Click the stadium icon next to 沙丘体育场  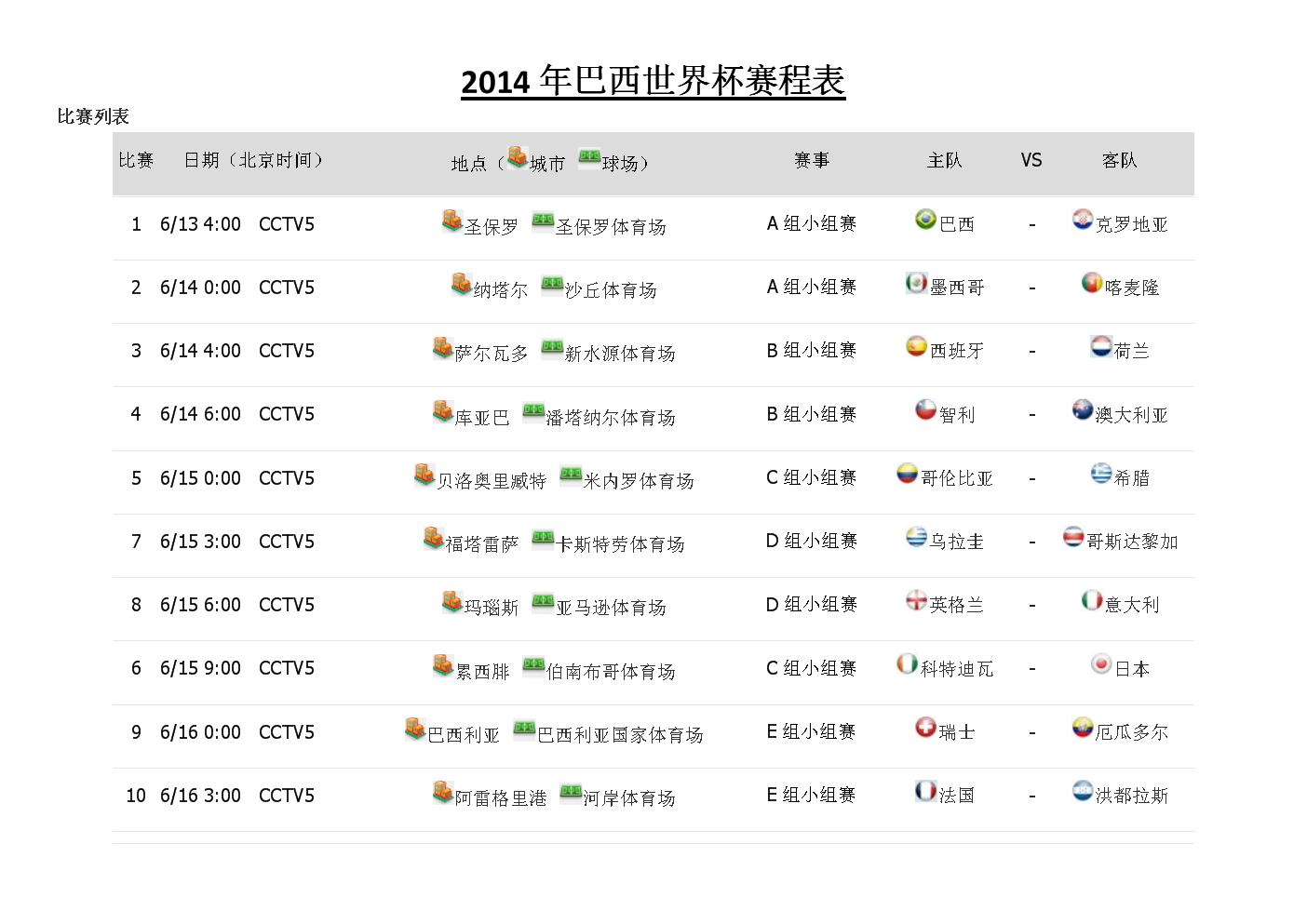coord(552,284)
